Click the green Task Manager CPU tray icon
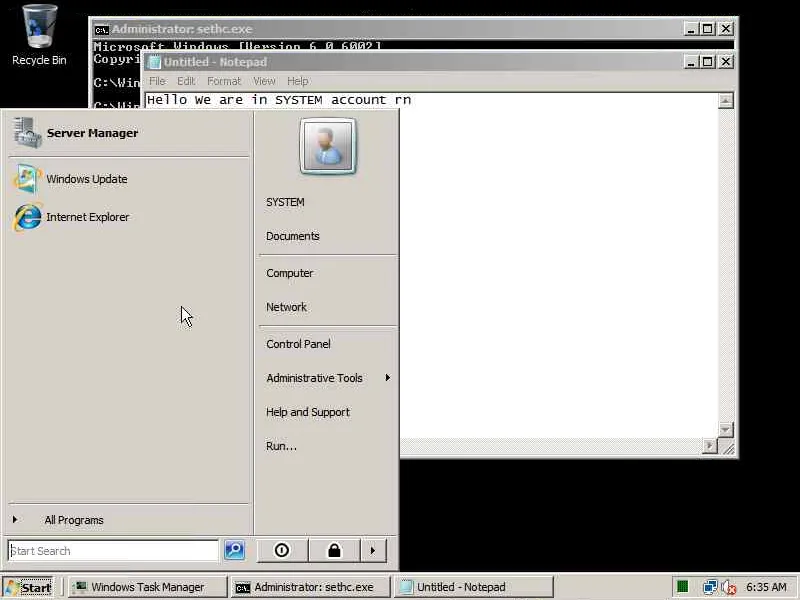This screenshot has width=800, height=600. point(682,587)
